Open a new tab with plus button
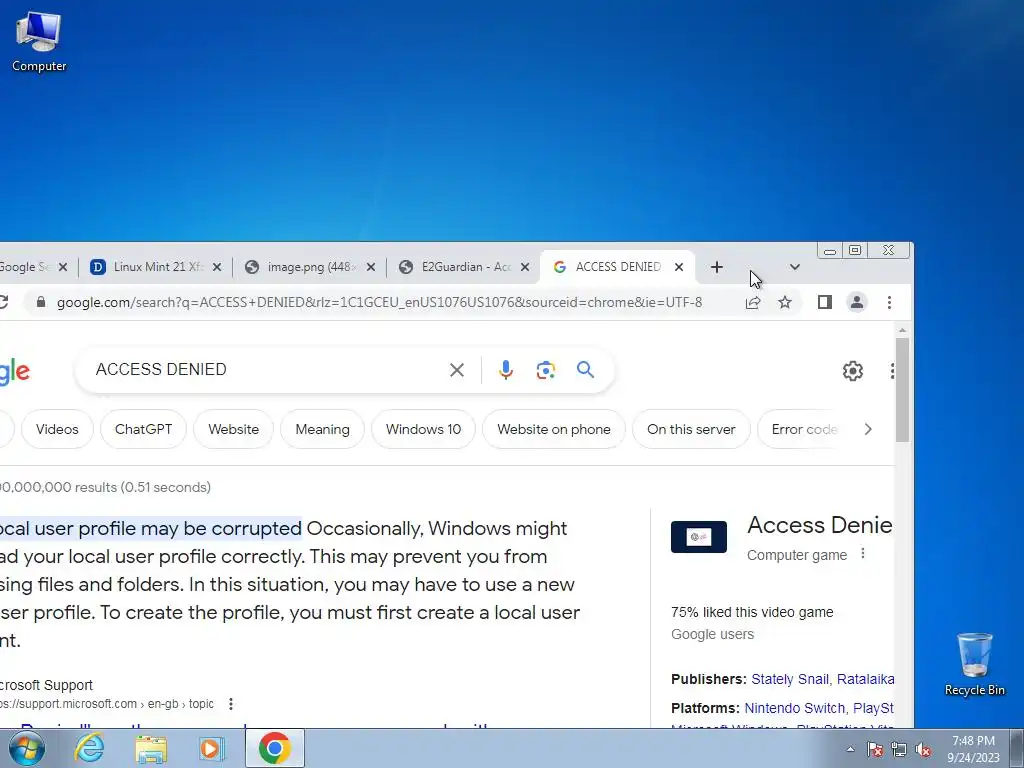Viewport: 1024px width, 768px height. pos(716,267)
